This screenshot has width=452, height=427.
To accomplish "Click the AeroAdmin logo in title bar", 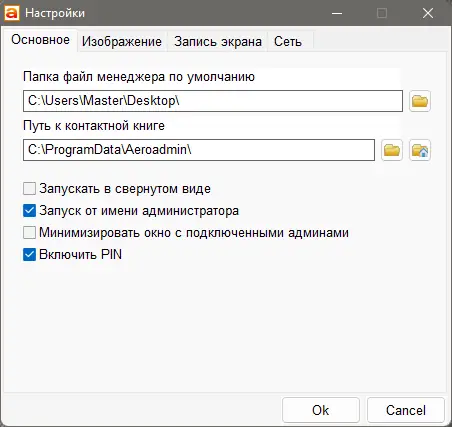I will point(12,13).
